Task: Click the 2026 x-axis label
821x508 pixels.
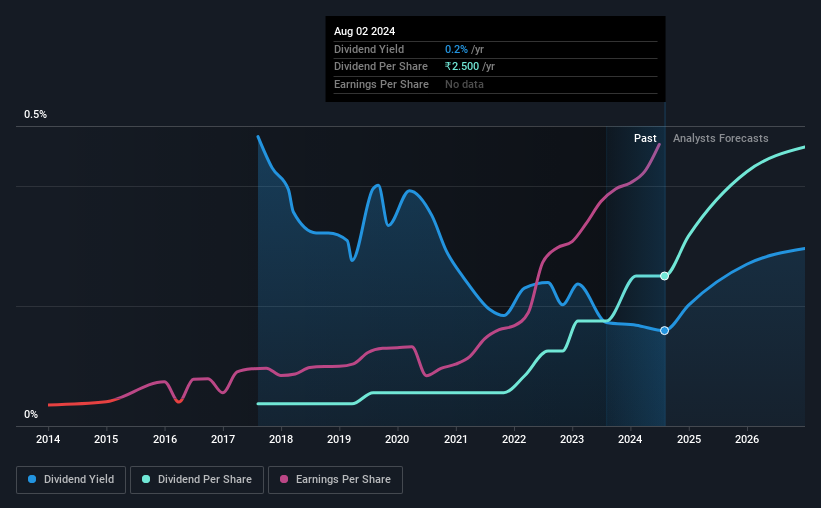Action: [747, 439]
